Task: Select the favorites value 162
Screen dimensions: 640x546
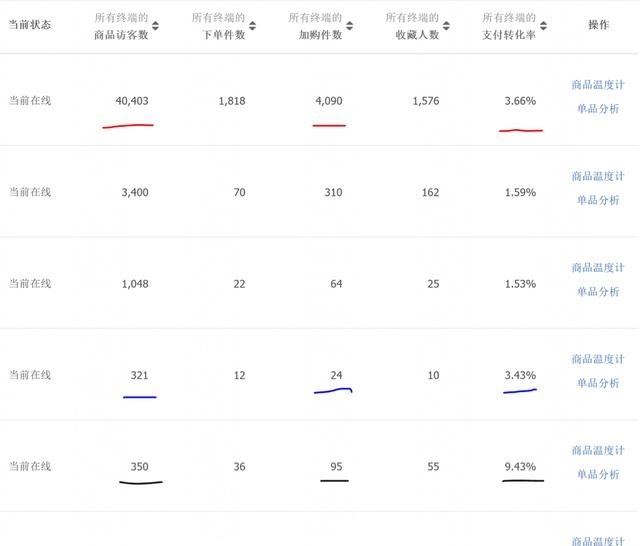Action: tap(431, 192)
